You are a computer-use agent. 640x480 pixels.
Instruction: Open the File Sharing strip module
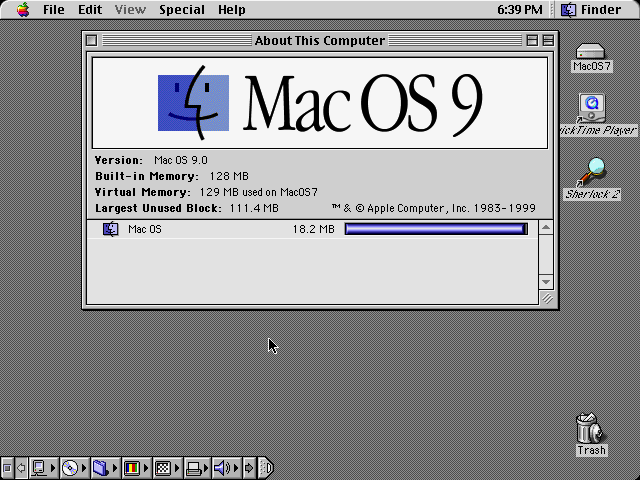coord(105,468)
